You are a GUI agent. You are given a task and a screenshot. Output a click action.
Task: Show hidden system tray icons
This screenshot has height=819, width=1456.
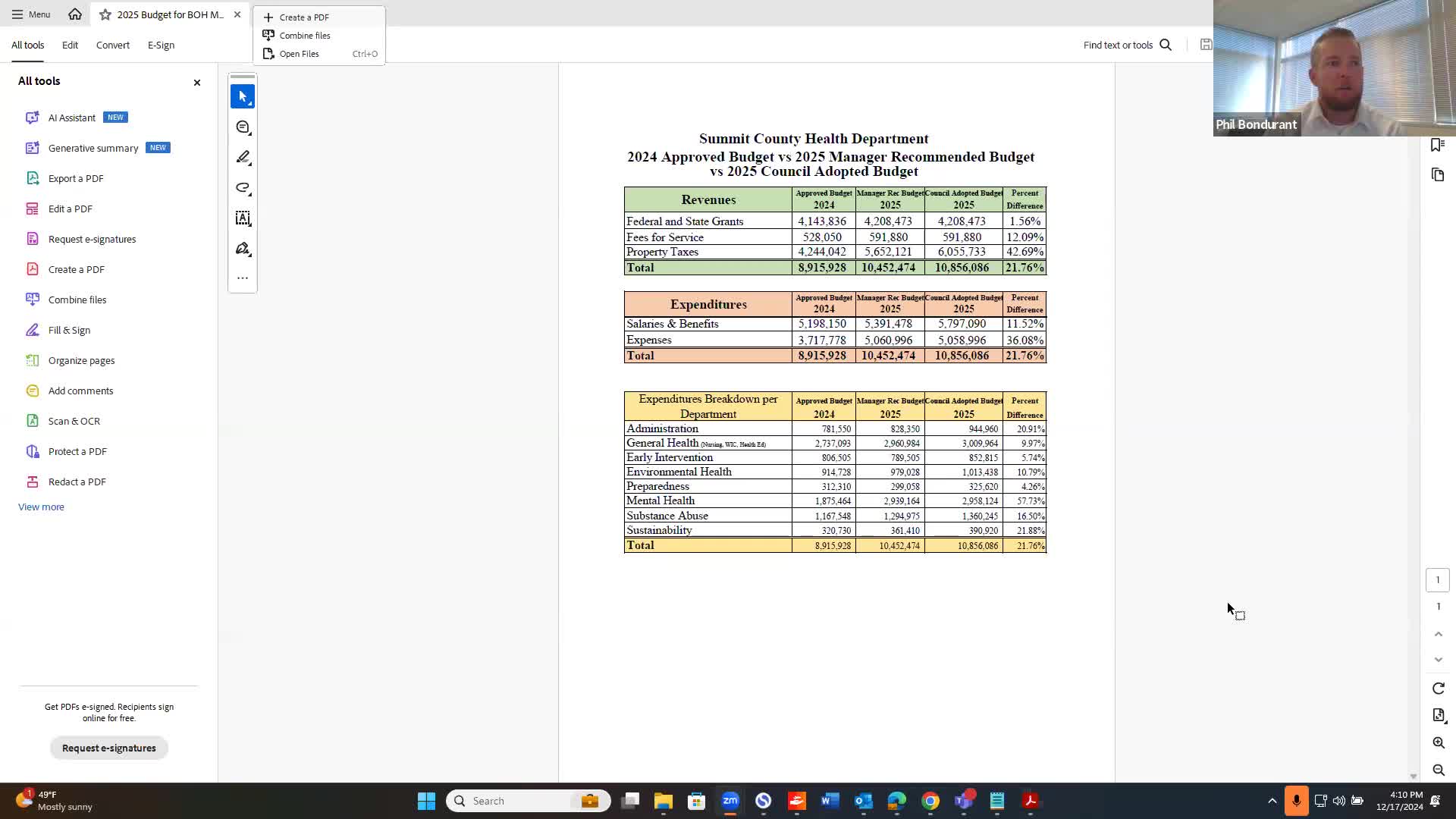1272,801
